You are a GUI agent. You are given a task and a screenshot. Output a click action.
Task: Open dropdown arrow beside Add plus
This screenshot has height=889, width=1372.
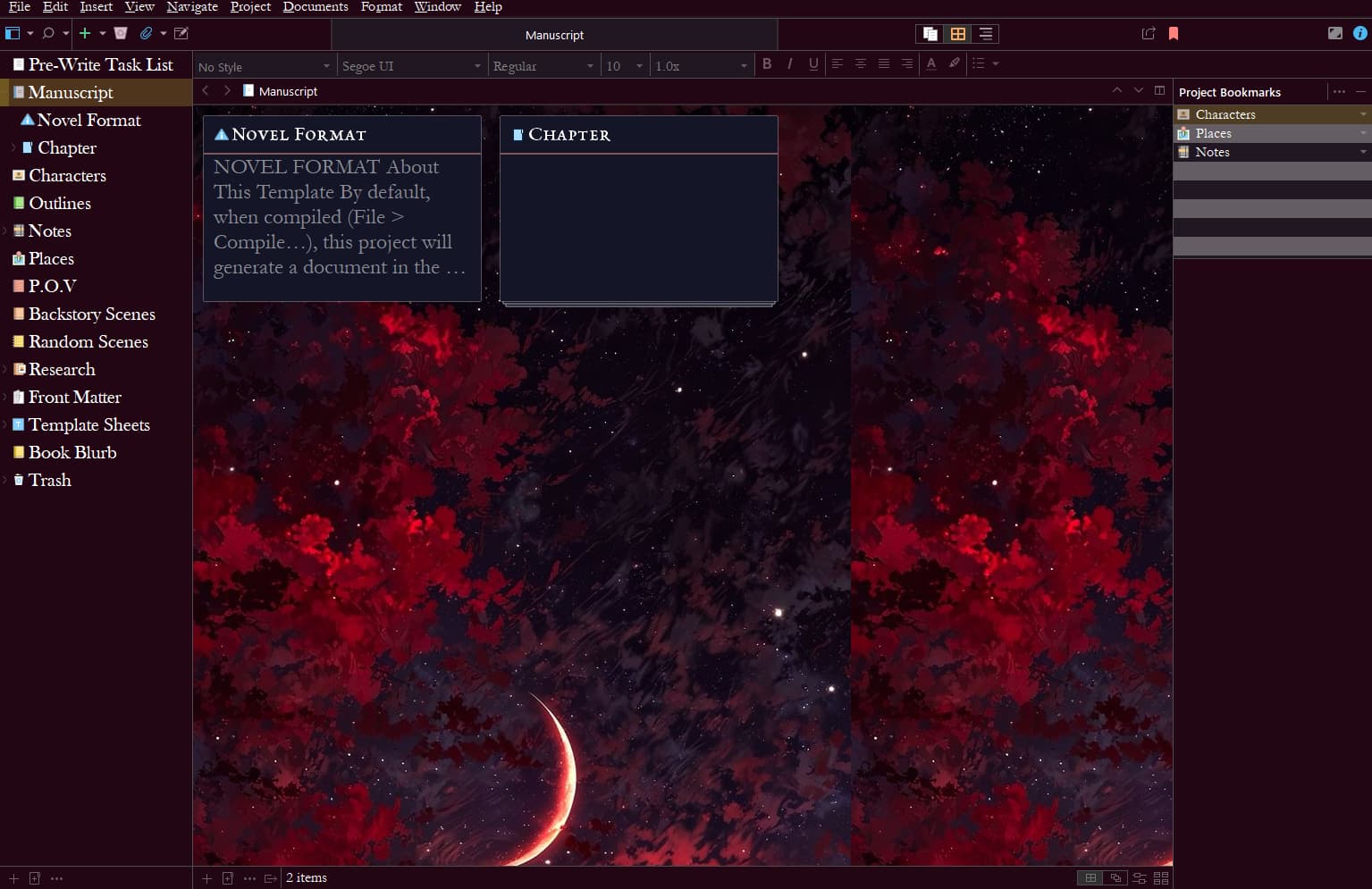pos(102,33)
